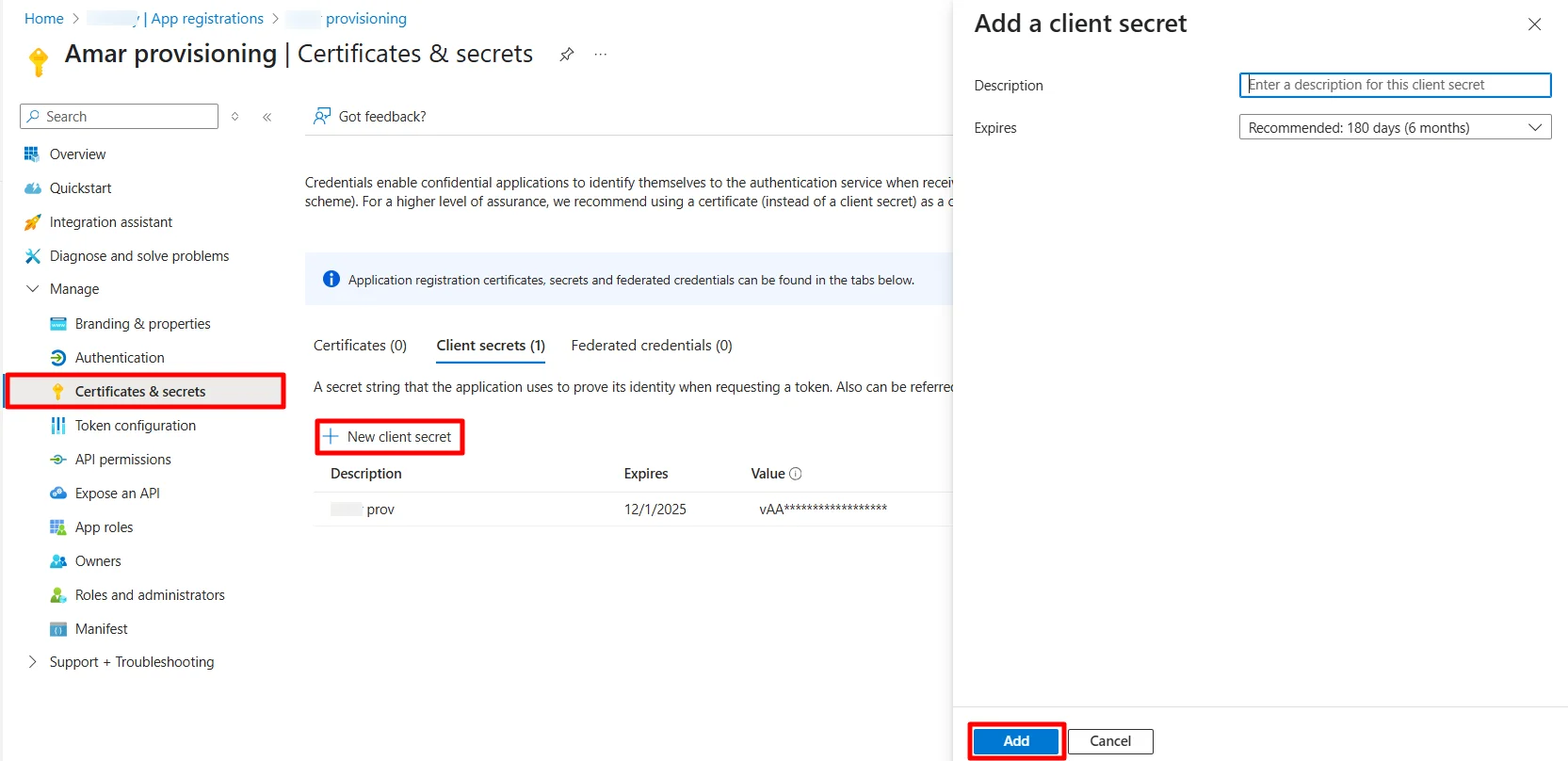Viewport: 1568px width, 761px height.
Task: Click the Expires column header
Action: 646,474
